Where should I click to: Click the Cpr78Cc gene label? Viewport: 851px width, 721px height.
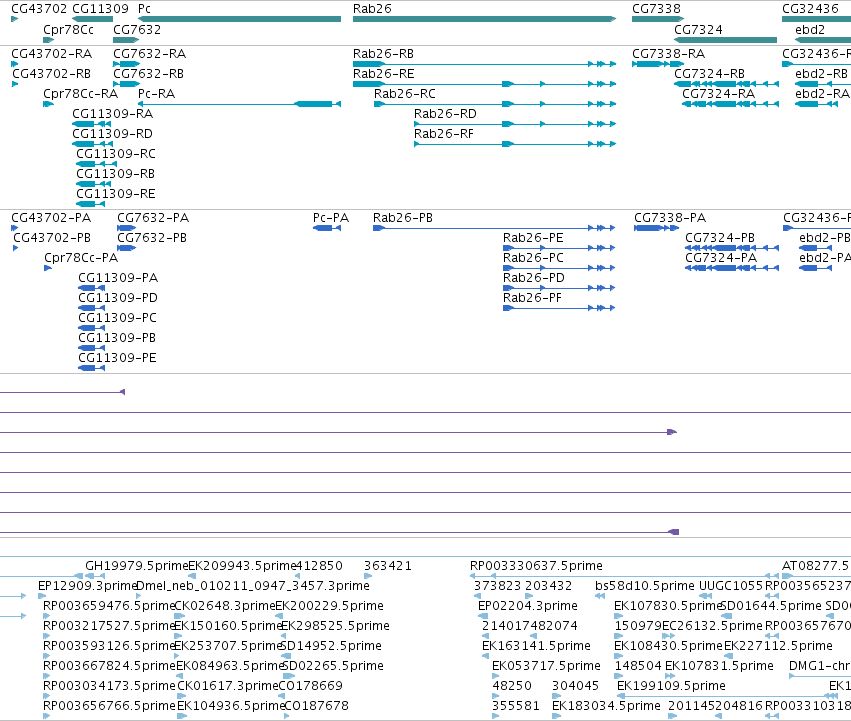point(68,29)
